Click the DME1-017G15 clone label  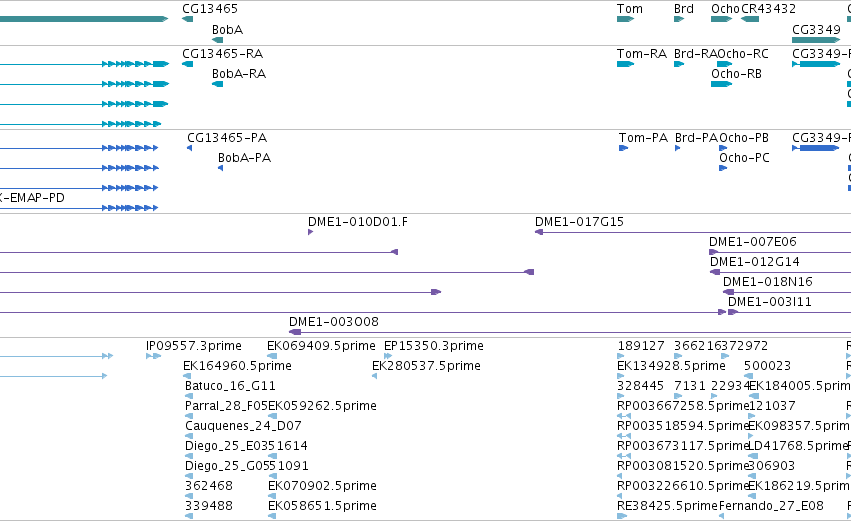(579, 222)
